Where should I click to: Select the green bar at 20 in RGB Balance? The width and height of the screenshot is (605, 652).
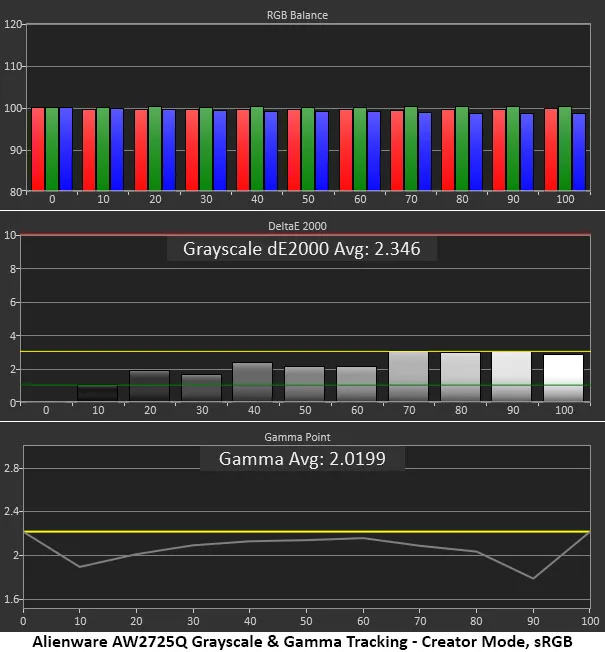tap(154, 148)
